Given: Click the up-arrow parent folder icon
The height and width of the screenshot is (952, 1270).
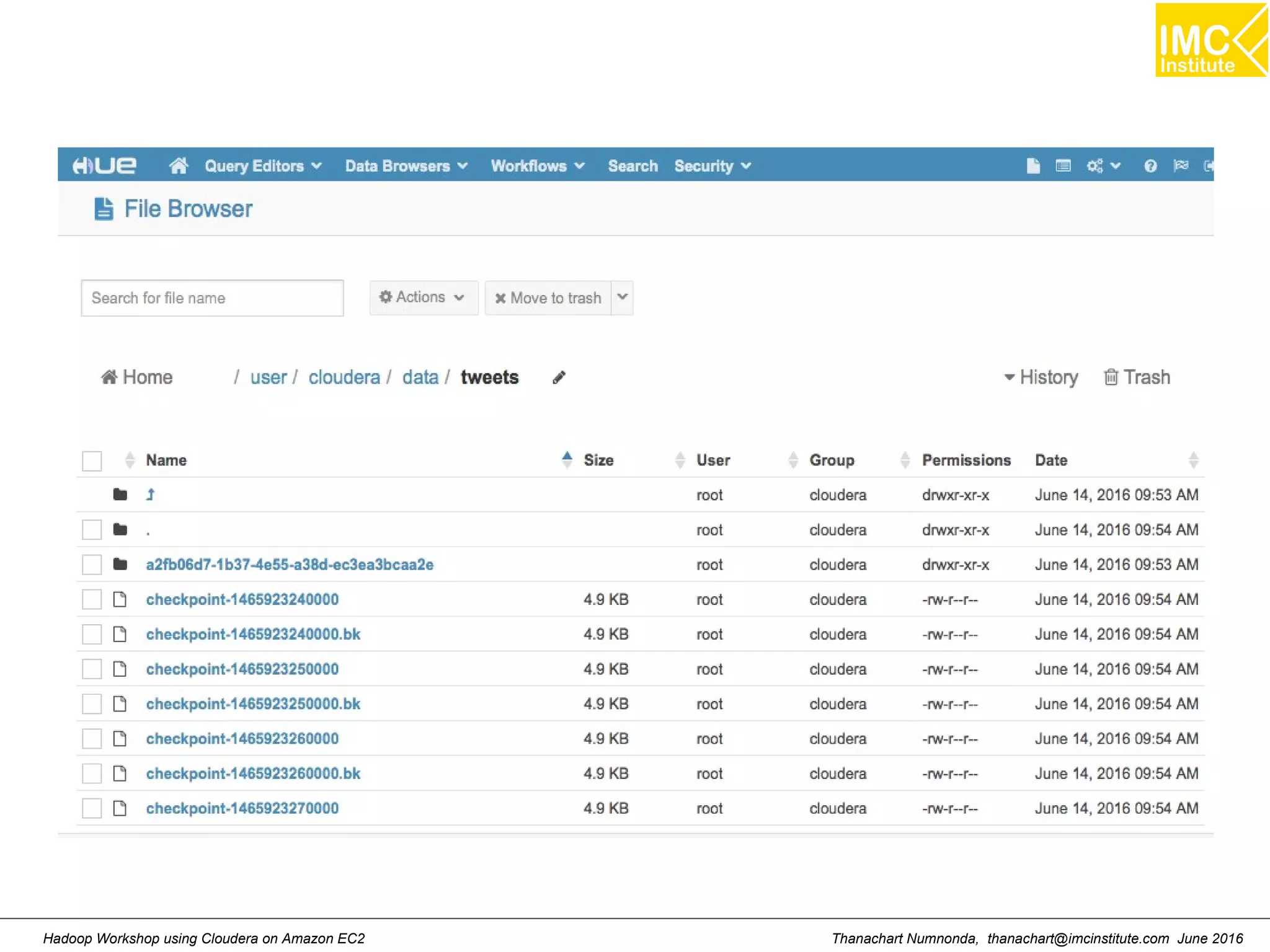Looking at the screenshot, I should coord(151,495).
